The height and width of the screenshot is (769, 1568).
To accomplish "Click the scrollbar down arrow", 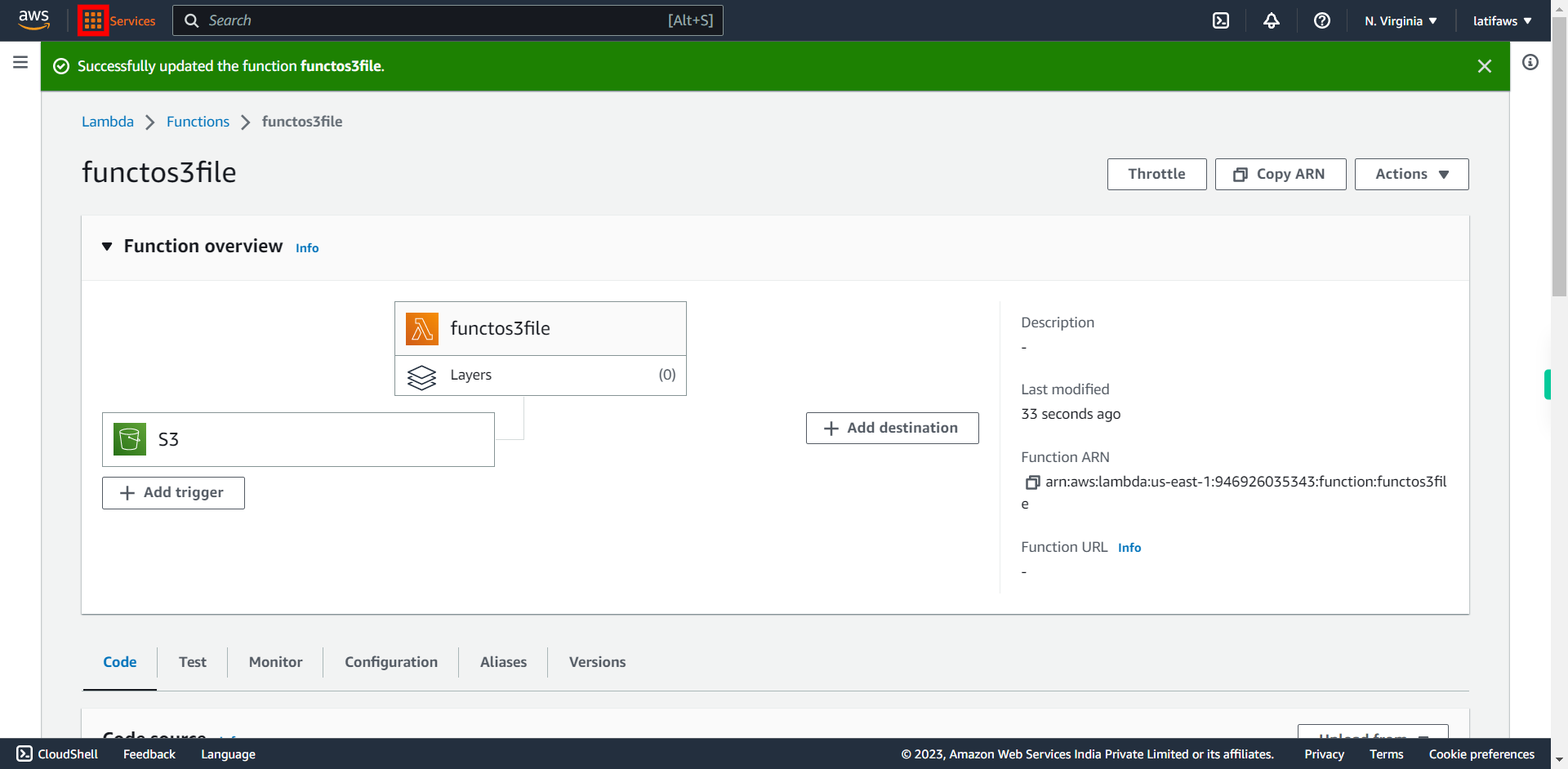I will click(x=1559, y=760).
